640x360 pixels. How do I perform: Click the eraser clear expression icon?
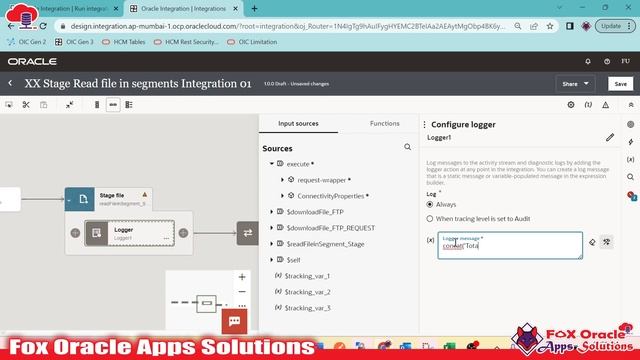point(592,242)
